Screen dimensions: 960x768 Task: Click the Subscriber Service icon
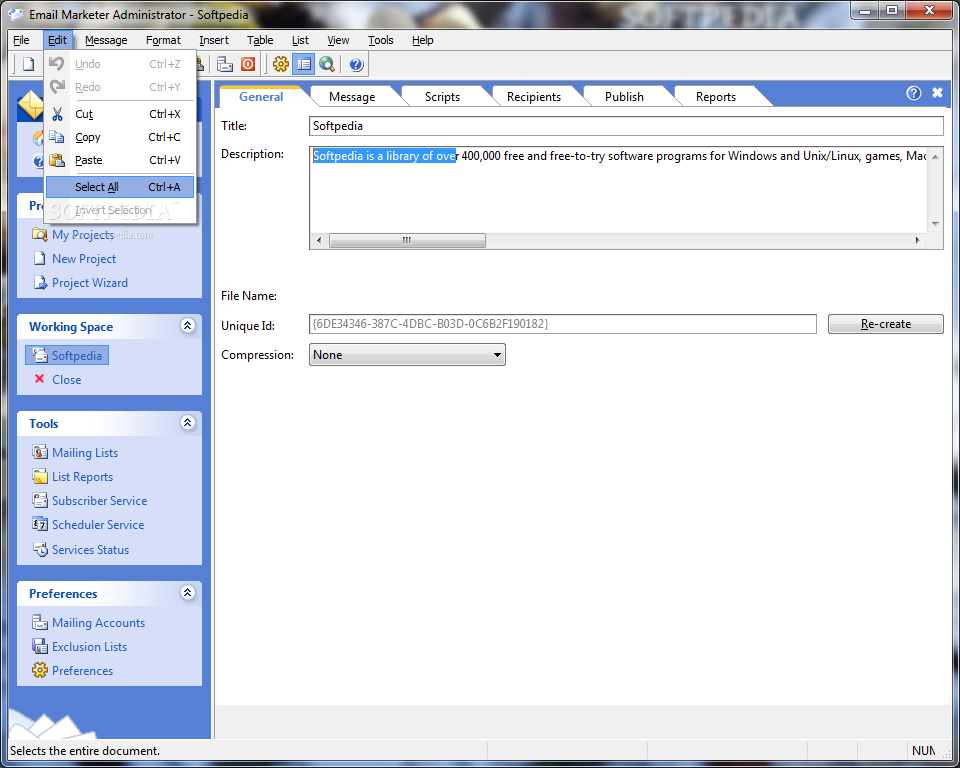pos(40,500)
